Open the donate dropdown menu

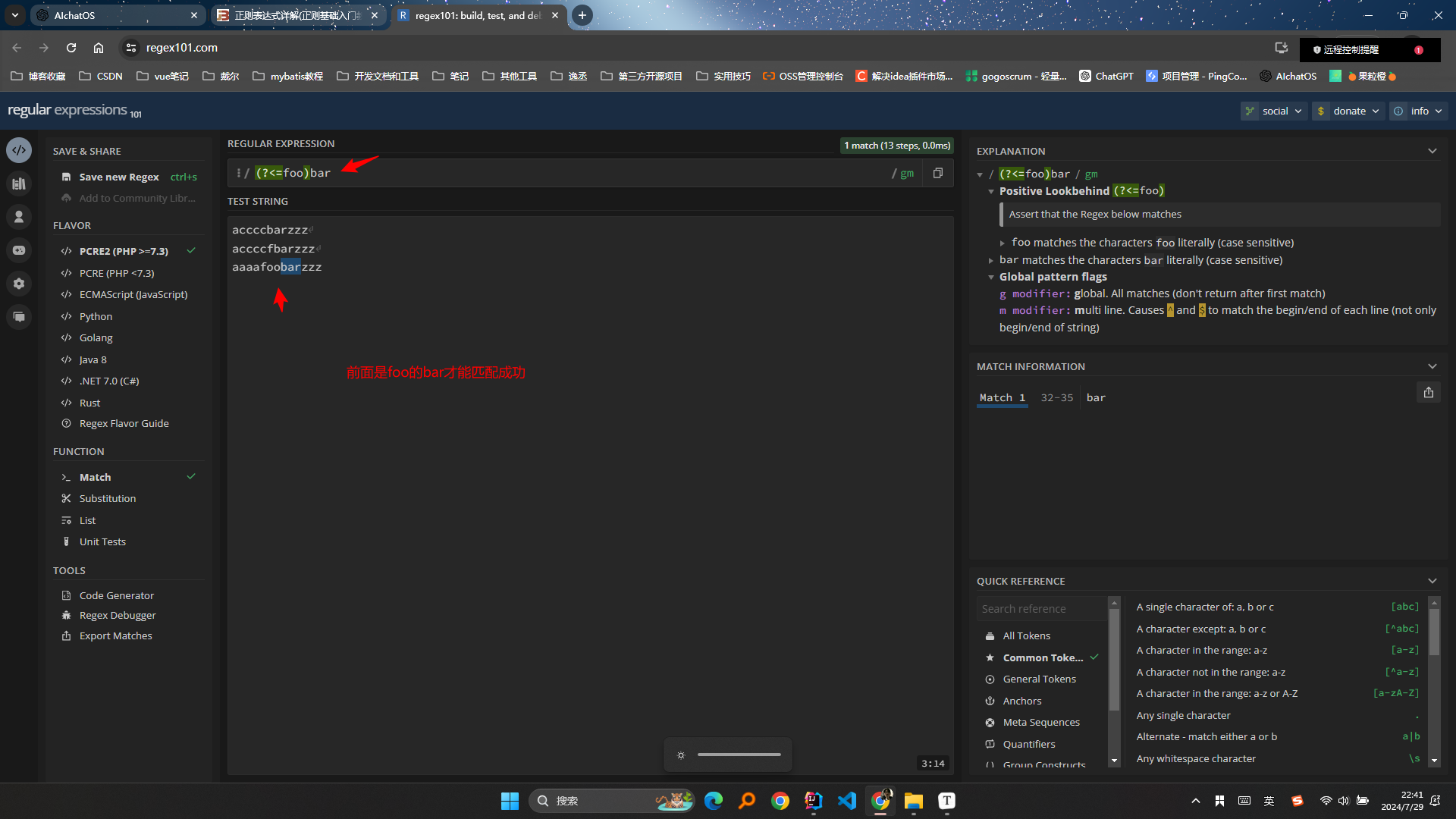[x=1348, y=111]
